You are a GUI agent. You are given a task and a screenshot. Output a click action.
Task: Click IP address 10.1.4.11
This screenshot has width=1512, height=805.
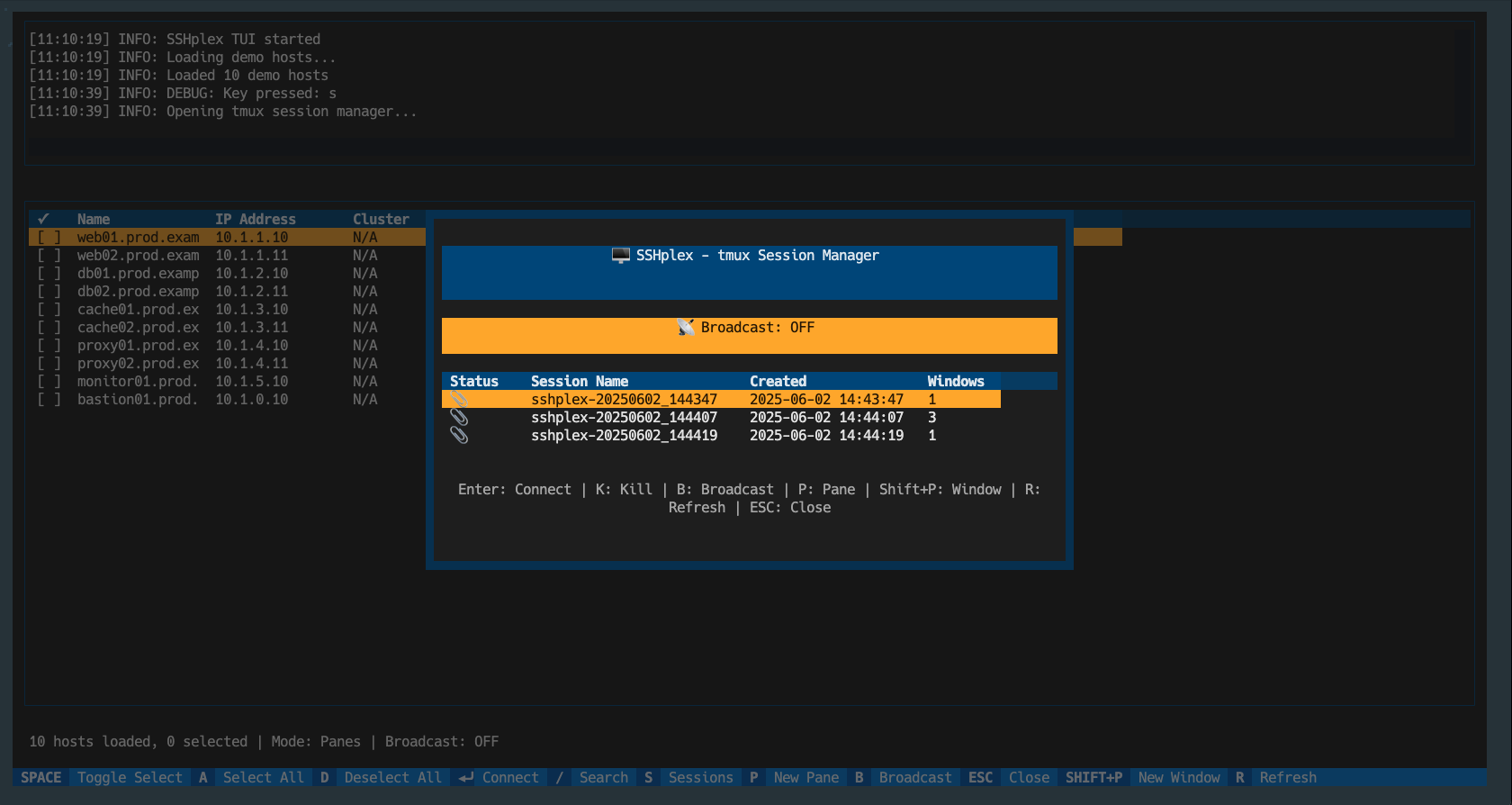click(252, 364)
